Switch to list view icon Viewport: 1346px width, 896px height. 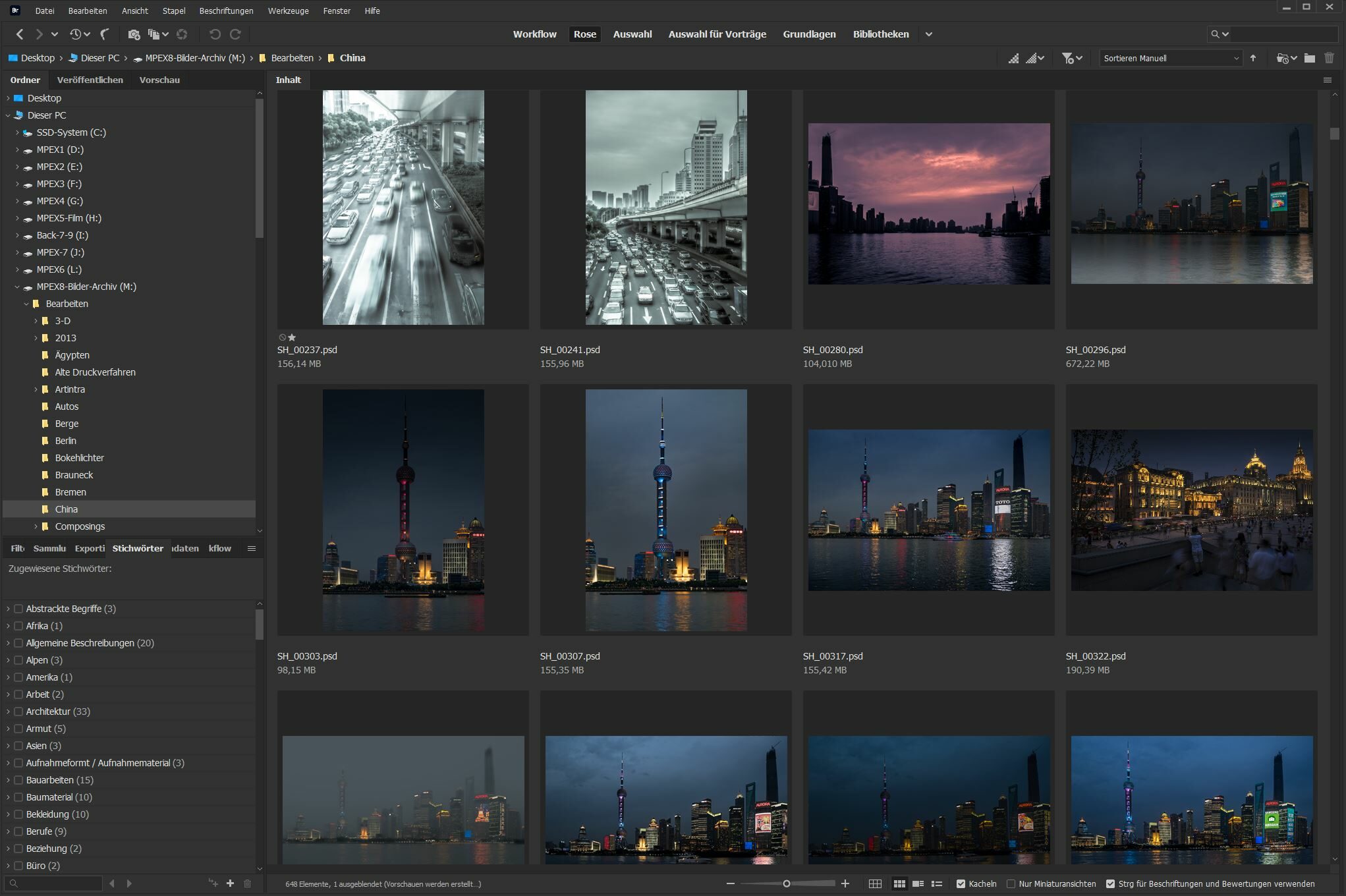pos(937,883)
